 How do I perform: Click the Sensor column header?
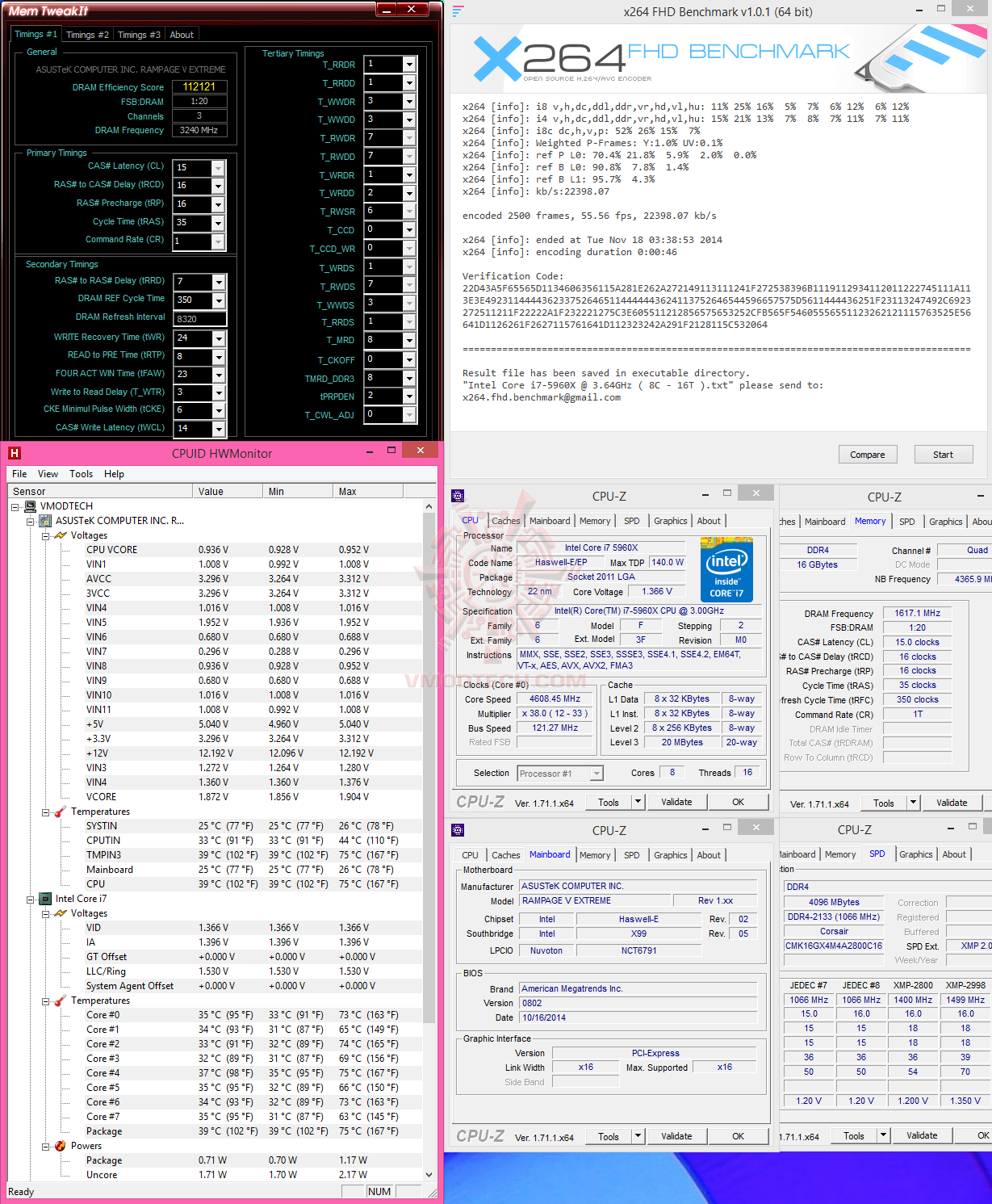pos(99,491)
